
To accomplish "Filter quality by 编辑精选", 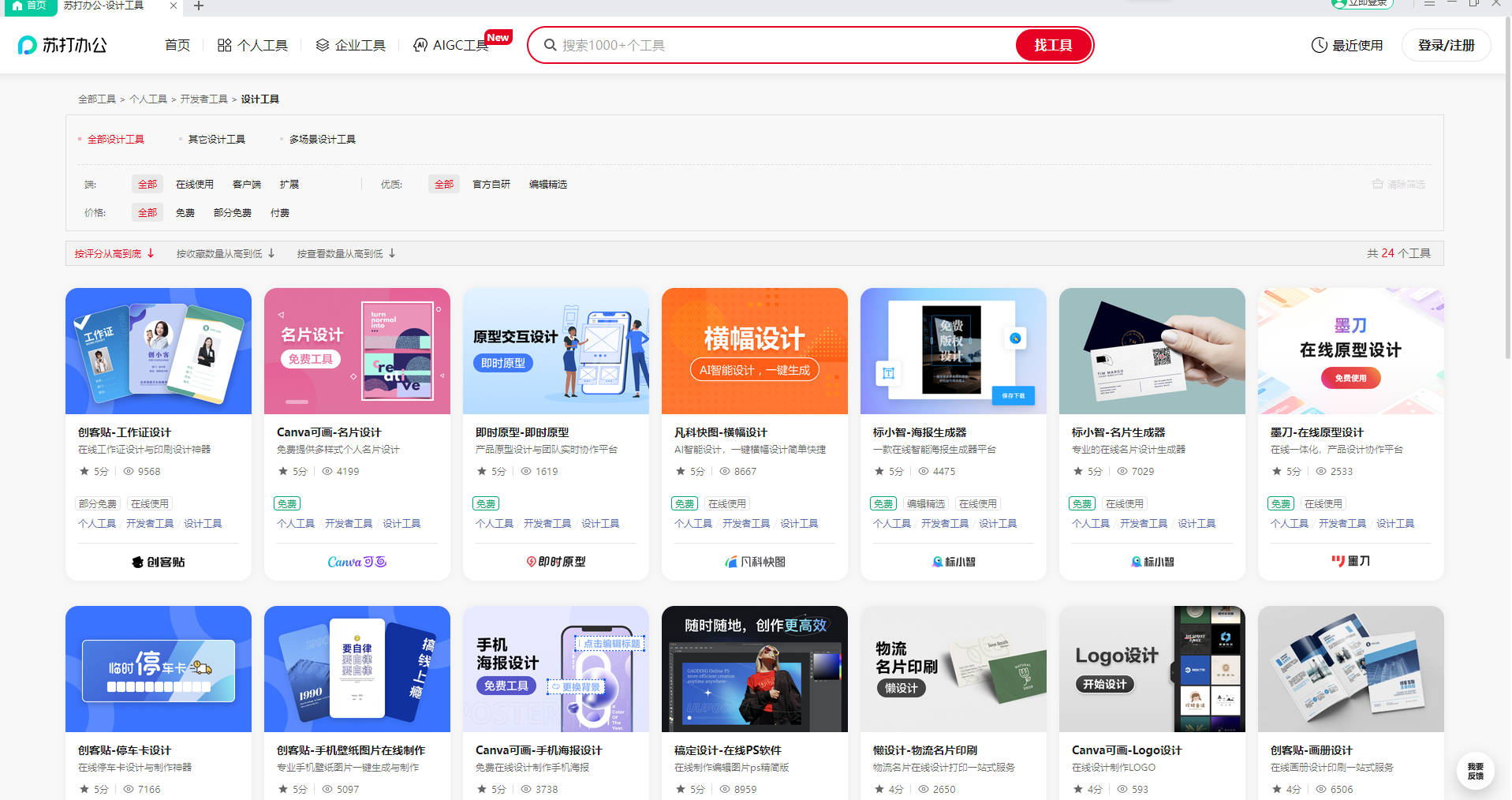I will 547,184.
